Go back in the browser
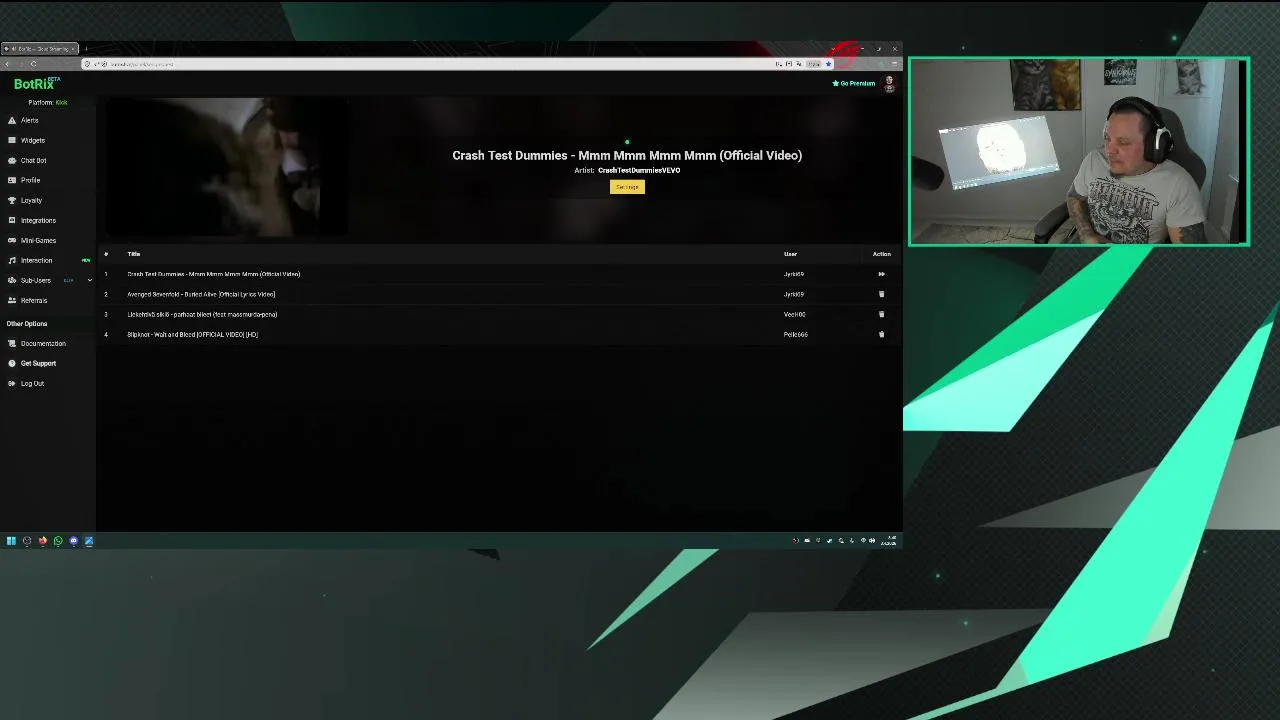The height and width of the screenshot is (720, 1280). [7, 64]
